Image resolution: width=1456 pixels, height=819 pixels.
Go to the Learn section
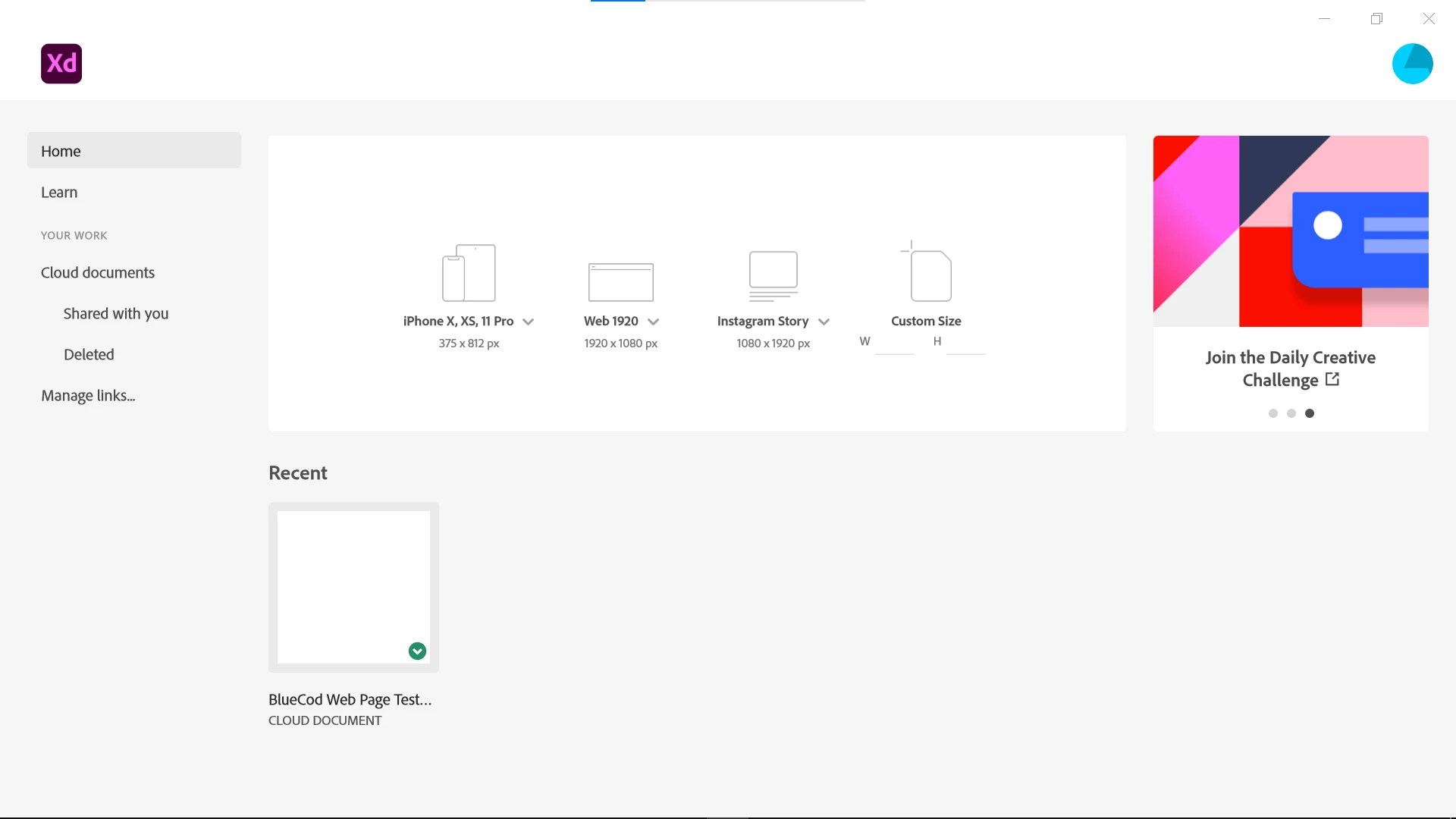[x=59, y=193]
